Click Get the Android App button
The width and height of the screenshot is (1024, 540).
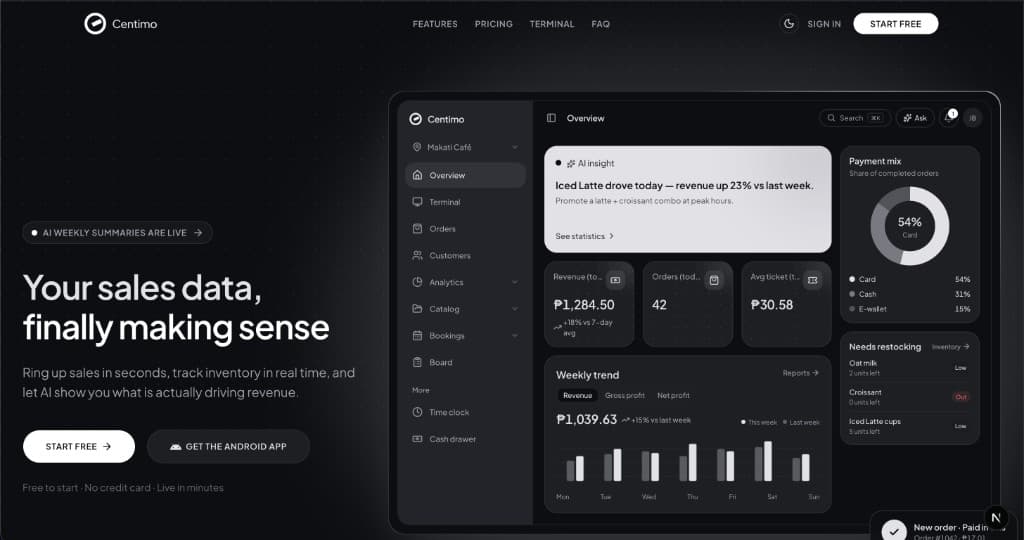pyautogui.click(x=229, y=446)
